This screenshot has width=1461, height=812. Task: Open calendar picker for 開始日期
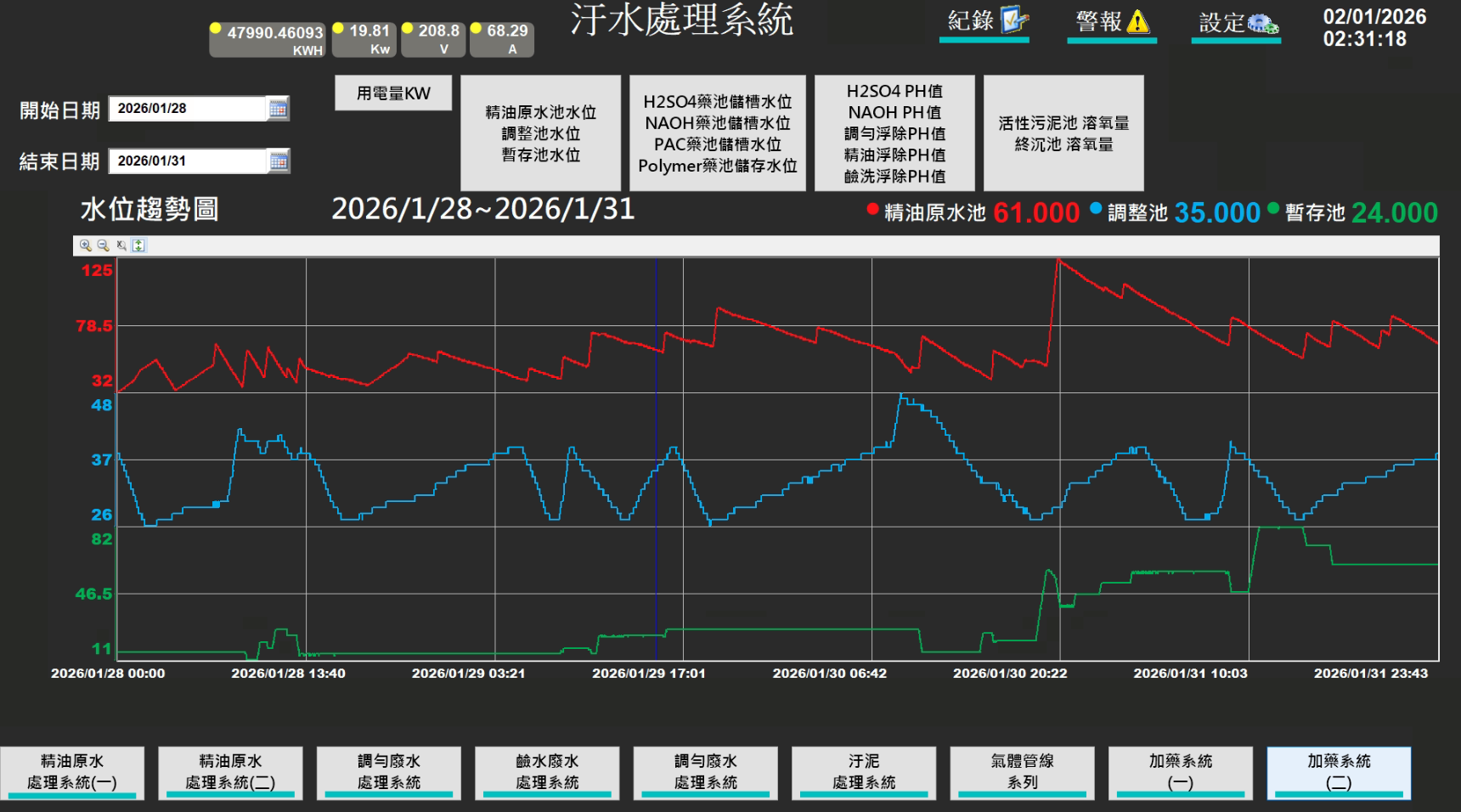pos(278,109)
